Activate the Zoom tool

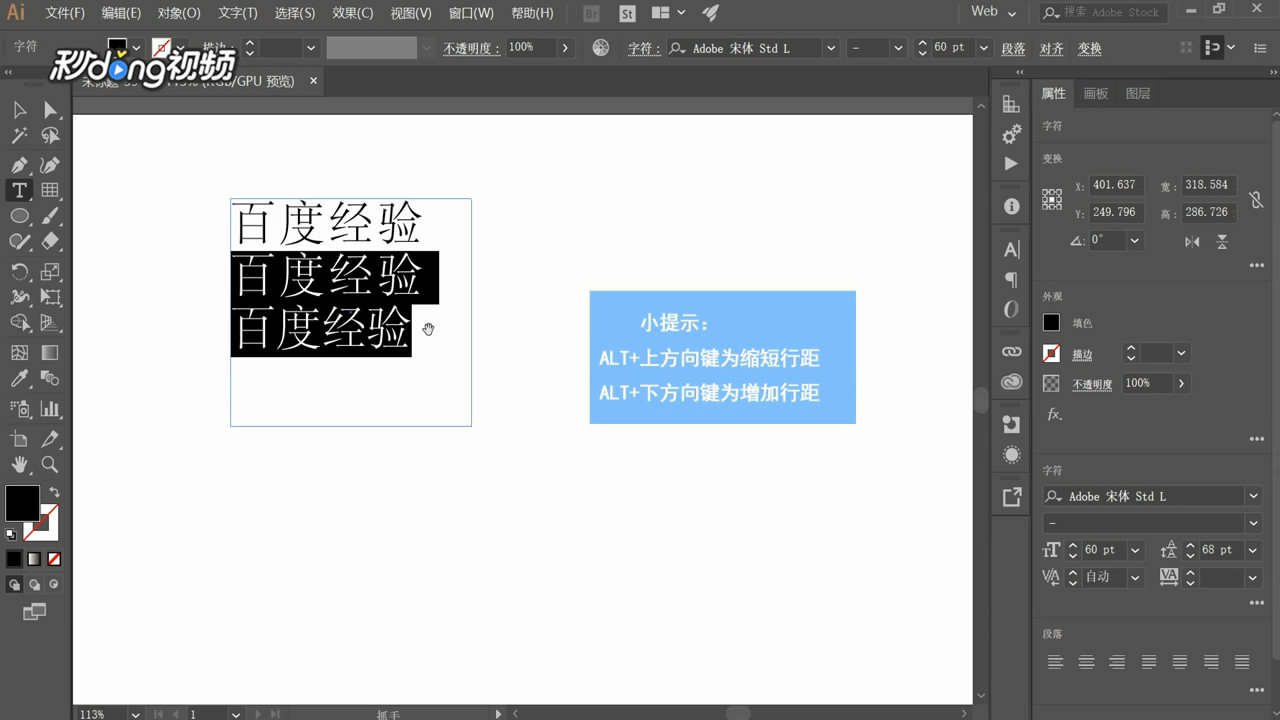(47, 464)
